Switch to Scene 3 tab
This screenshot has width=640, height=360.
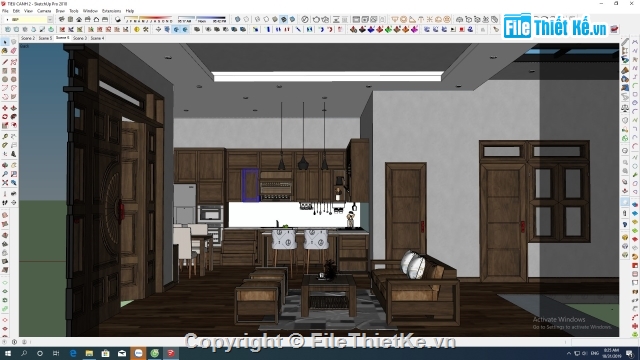pos(80,38)
